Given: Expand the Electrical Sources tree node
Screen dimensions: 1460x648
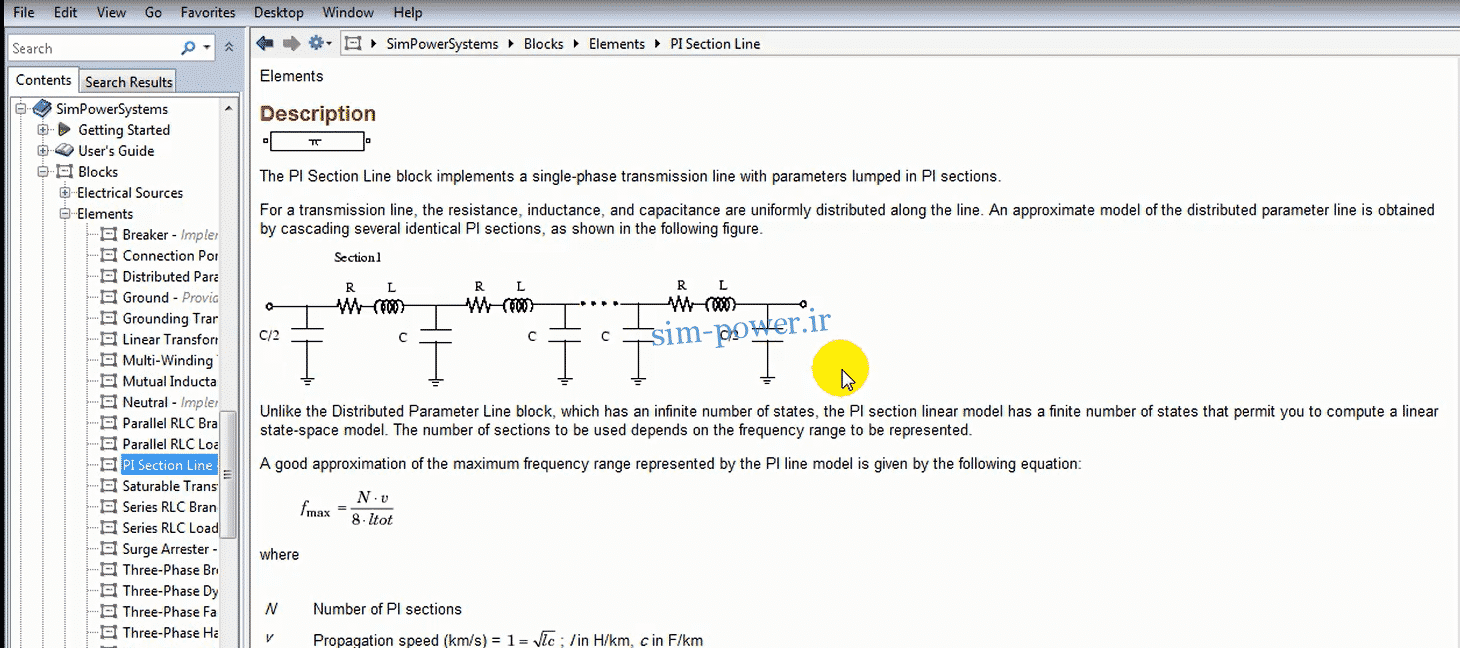Looking at the screenshot, I should pos(65,193).
